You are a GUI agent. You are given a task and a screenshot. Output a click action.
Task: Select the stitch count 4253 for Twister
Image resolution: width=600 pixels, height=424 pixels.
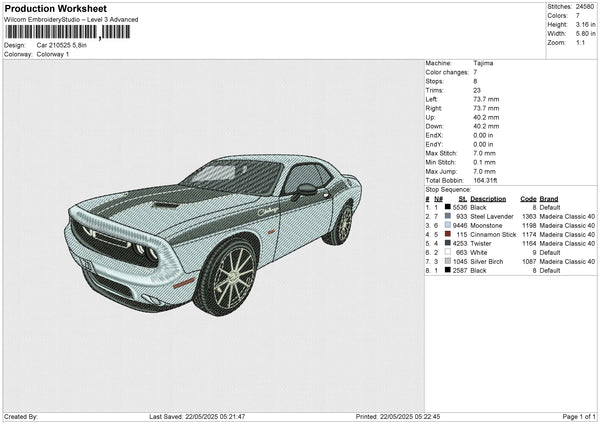pos(460,243)
